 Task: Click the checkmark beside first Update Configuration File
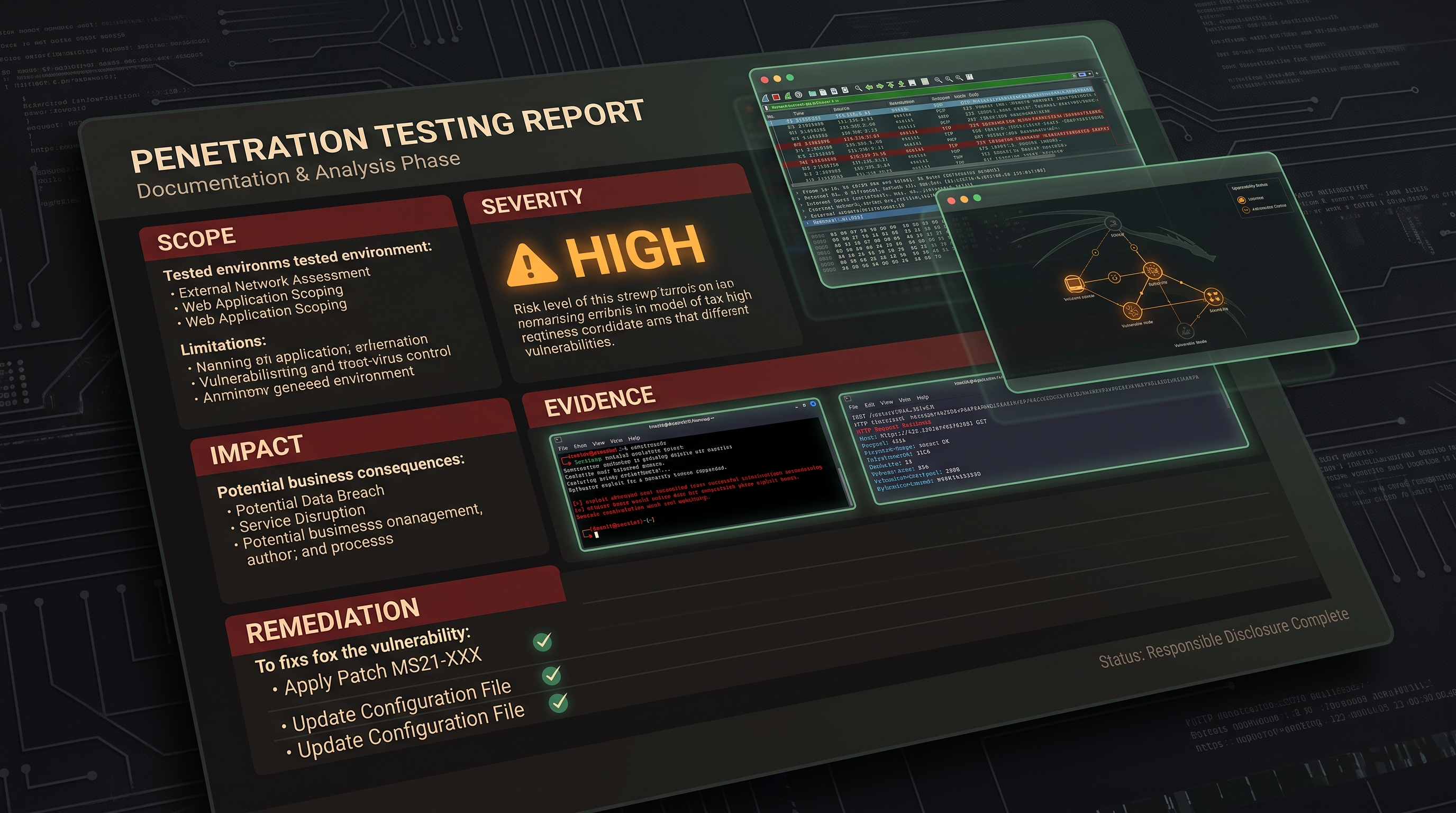point(551,675)
